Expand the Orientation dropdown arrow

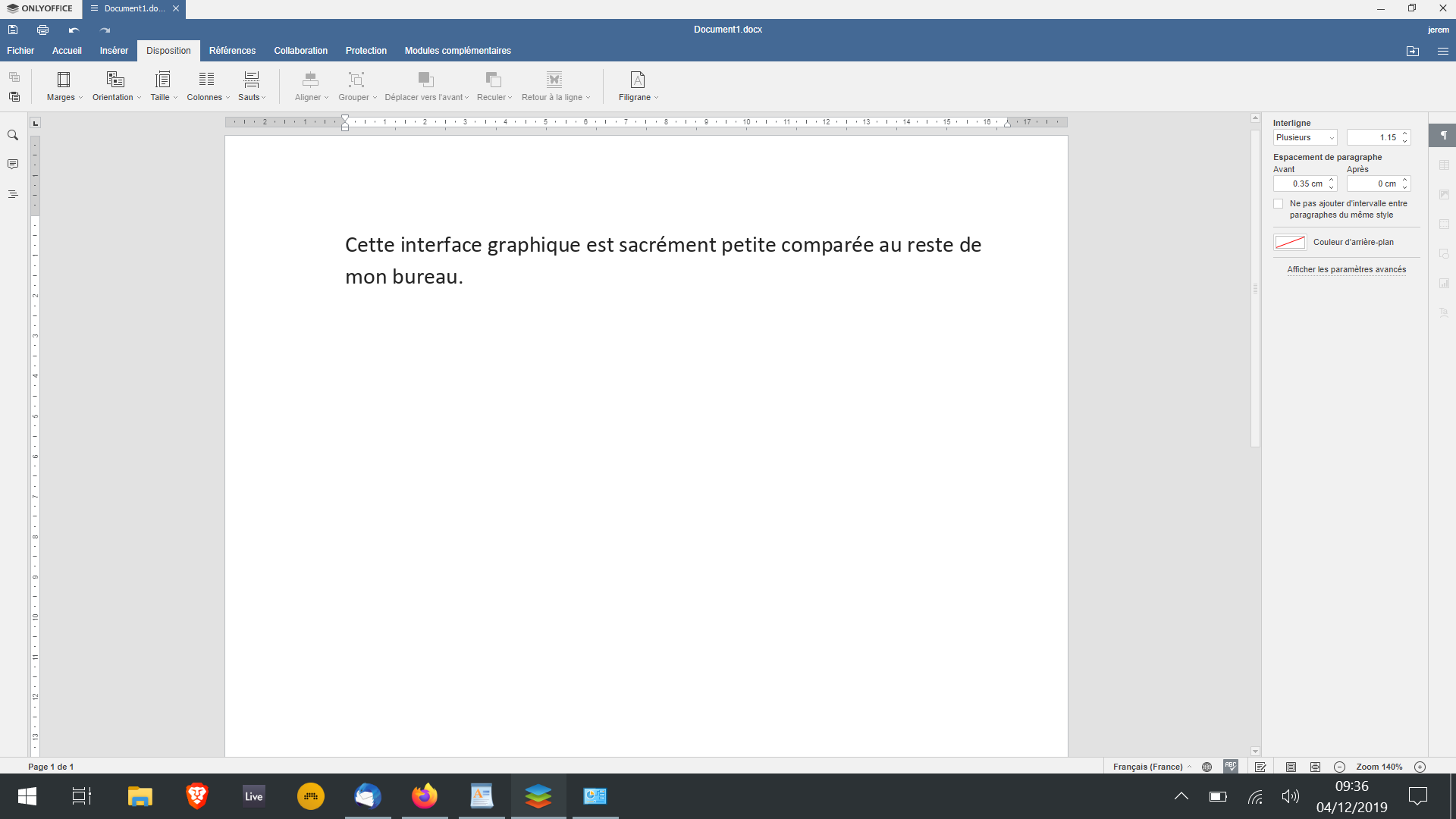tap(139, 98)
